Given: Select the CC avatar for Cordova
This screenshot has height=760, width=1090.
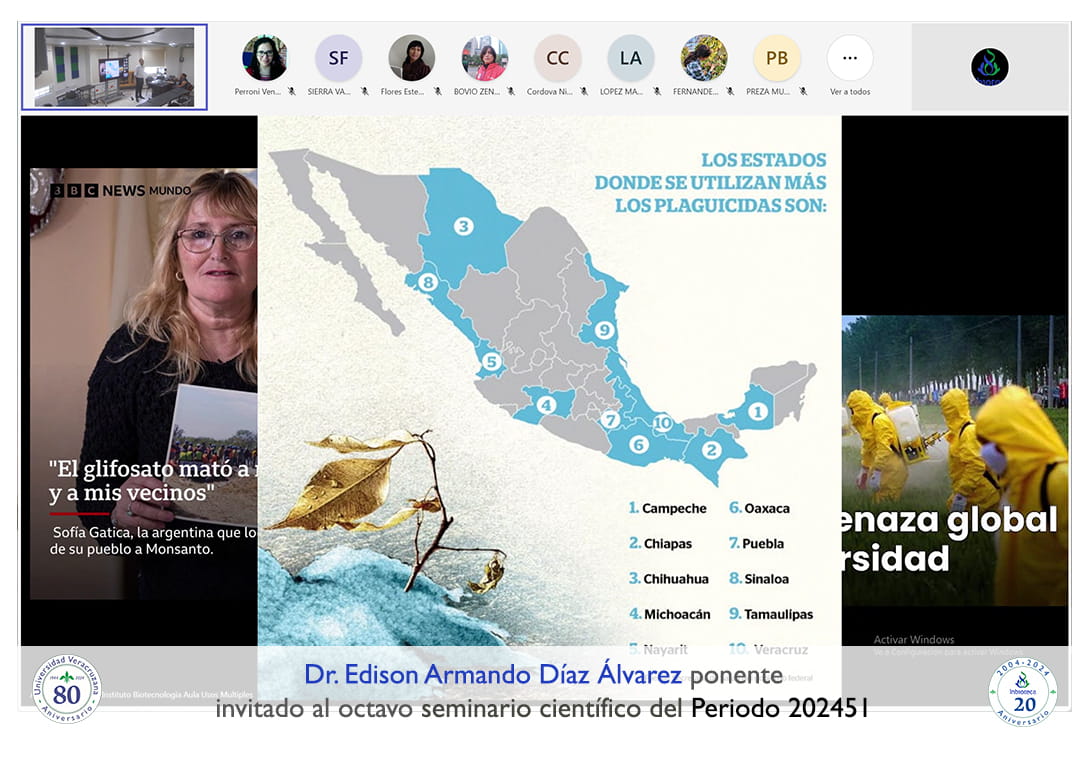Looking at the screenshot, I should [557, 58].
